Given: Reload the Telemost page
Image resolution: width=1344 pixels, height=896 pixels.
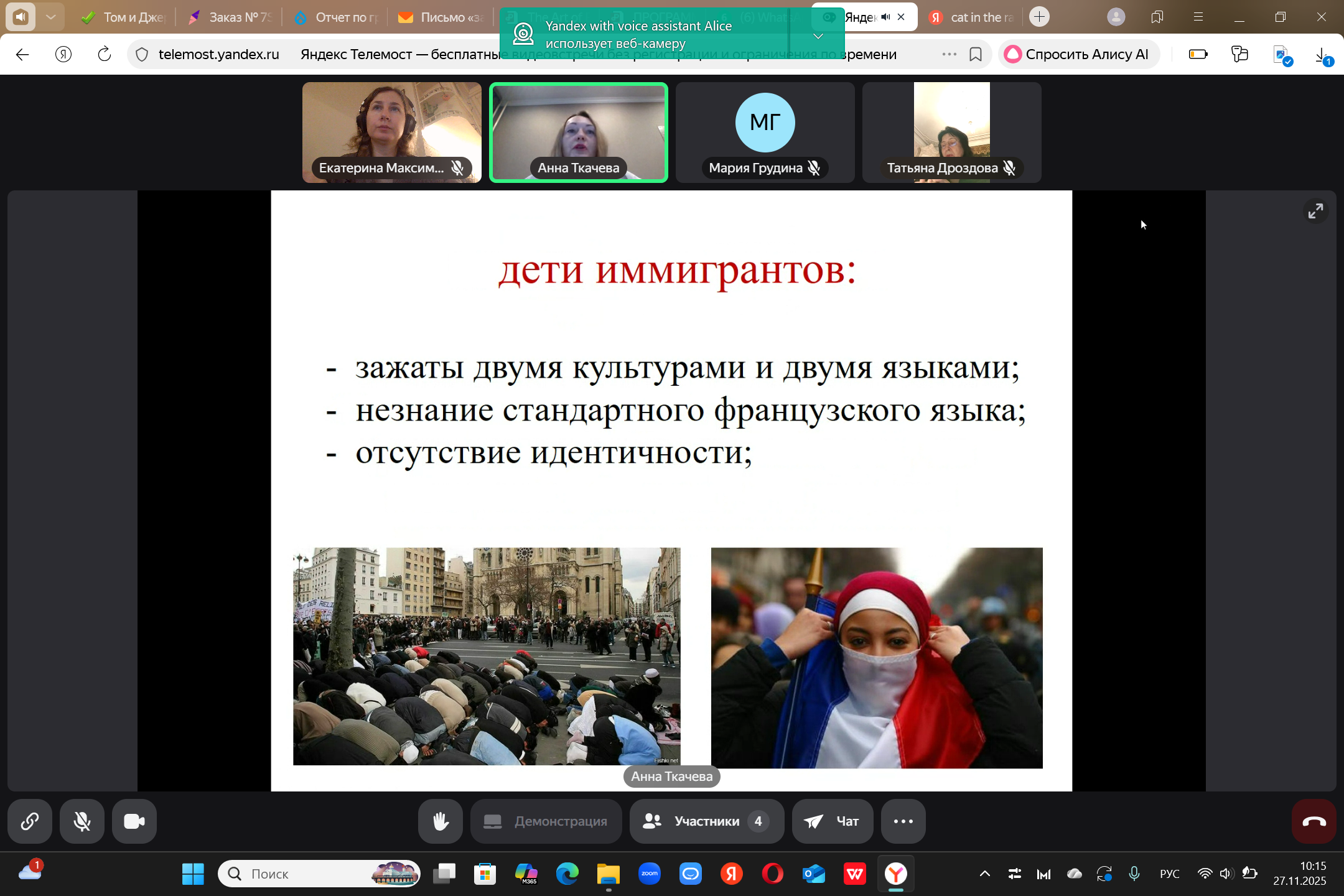Looking at the screenshot, I should [105, 55].
